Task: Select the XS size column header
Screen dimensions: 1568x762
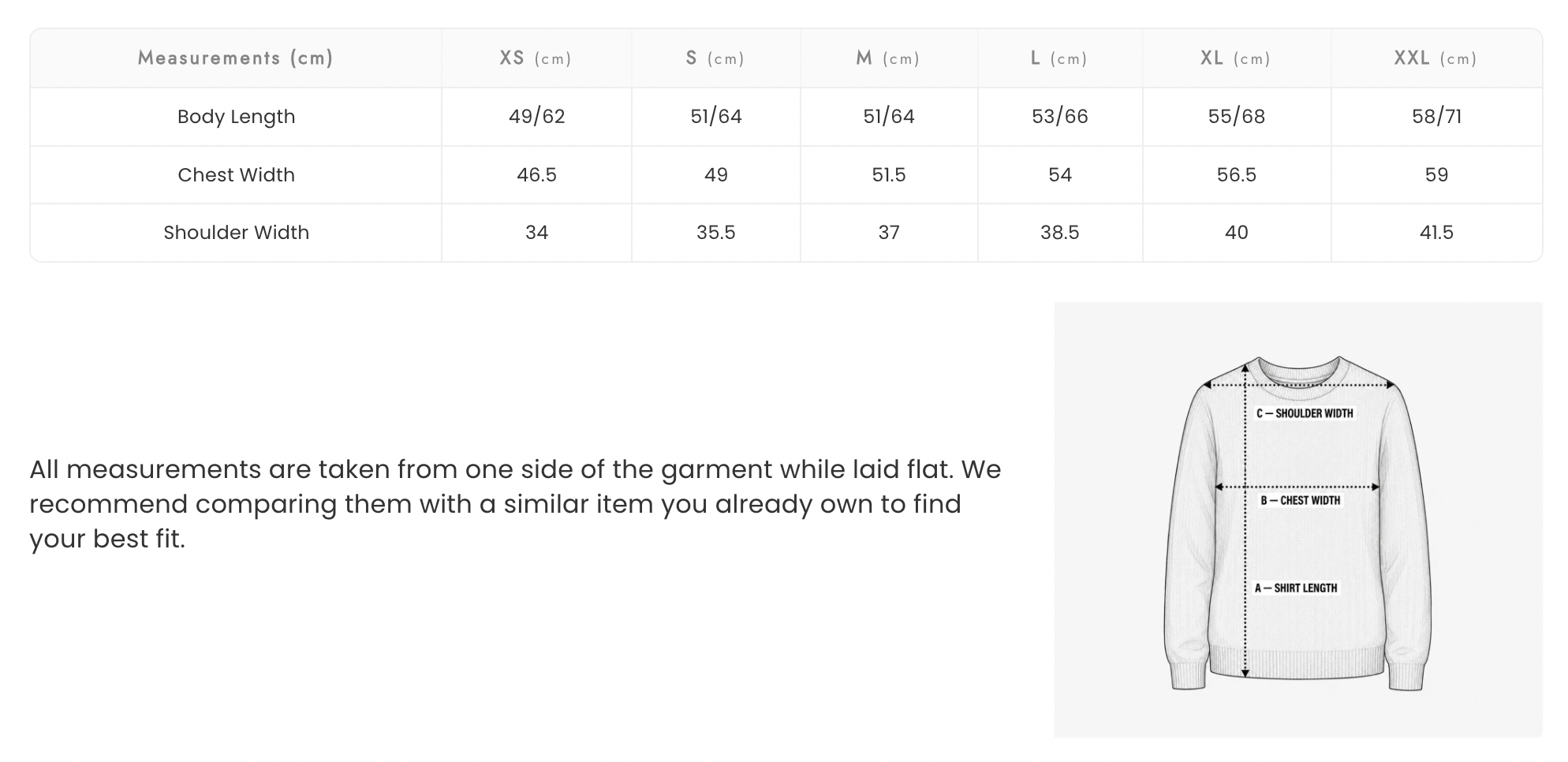Action: coord(536,58)
